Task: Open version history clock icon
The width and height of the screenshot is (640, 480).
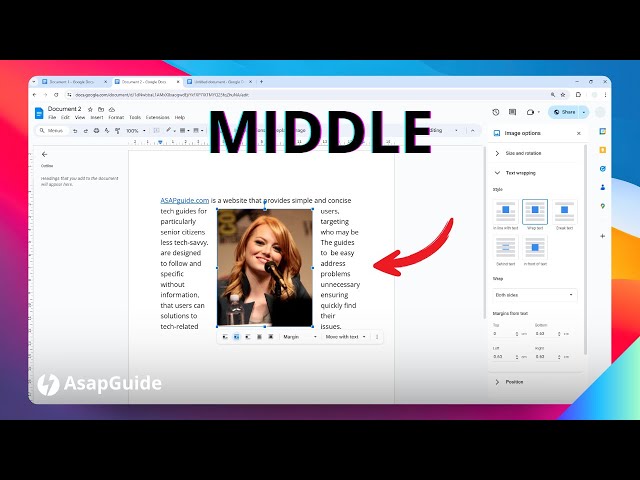Action: pos(496,112)
